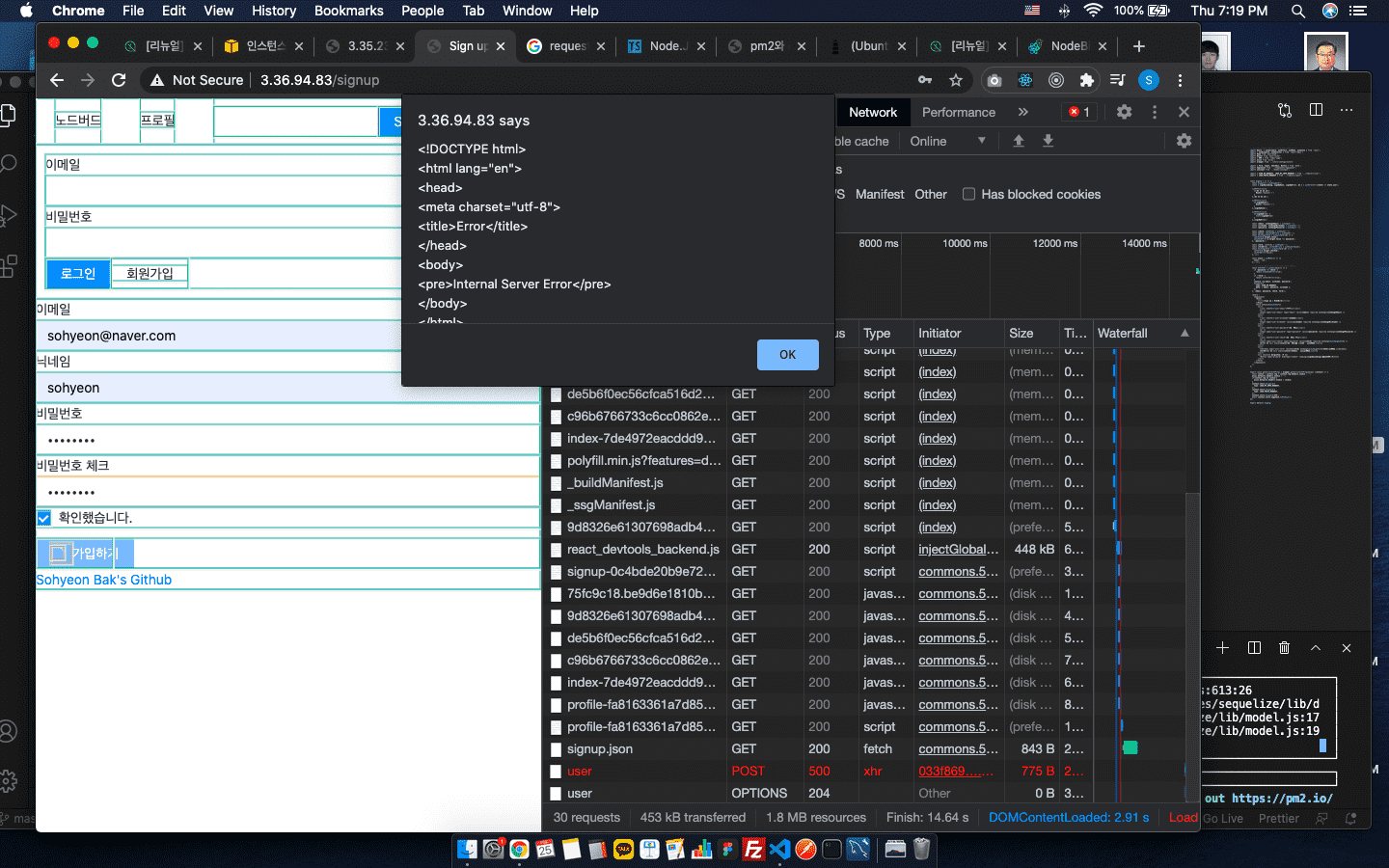Uncheck the 확인했습니다 checkbox

coord(44,518)
